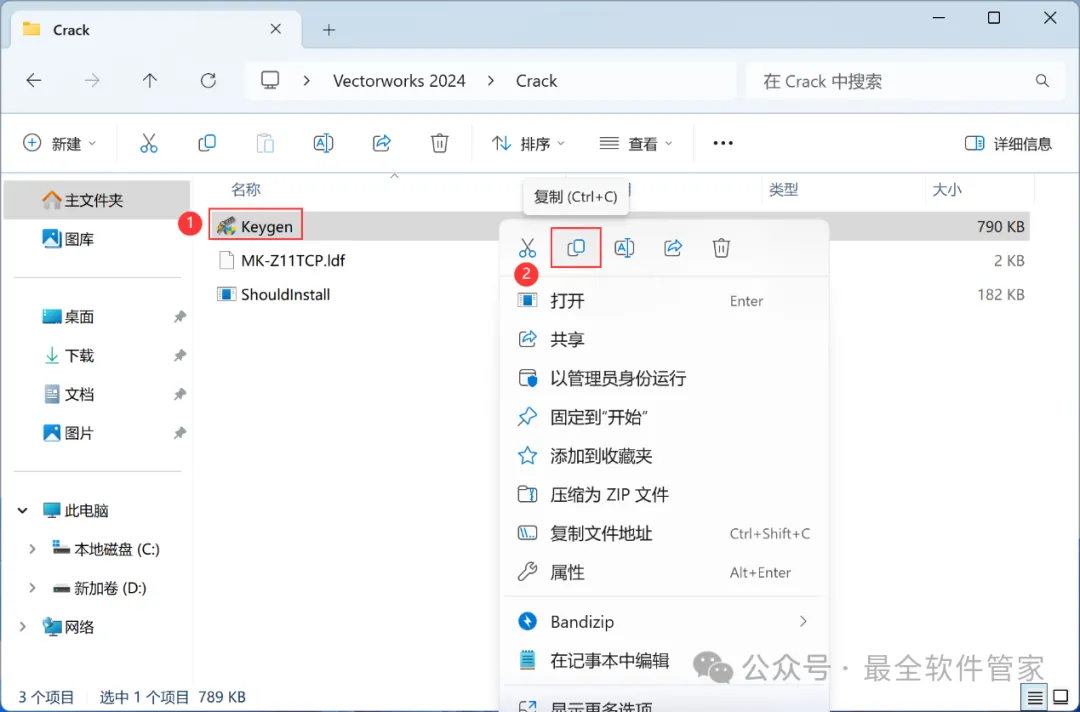Viewport: 1080px width, 712px height.
Task: Open the 查看 view dropdown
Action: pos(636,143)
